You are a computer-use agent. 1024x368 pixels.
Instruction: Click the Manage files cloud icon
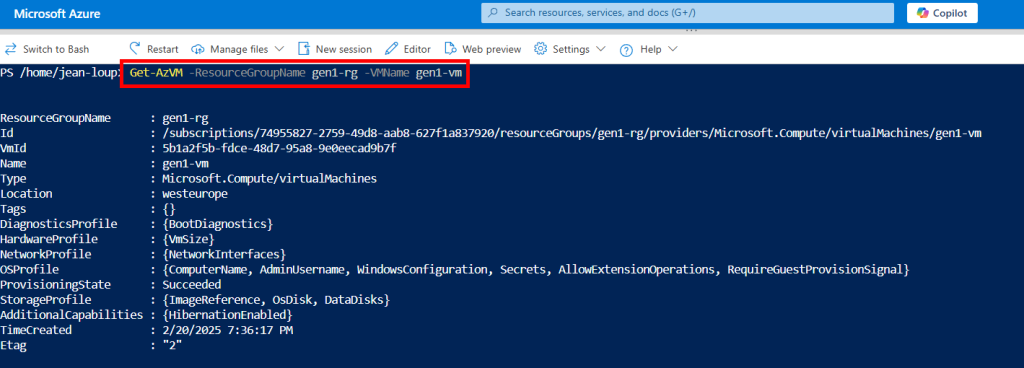tap(198, 50)
